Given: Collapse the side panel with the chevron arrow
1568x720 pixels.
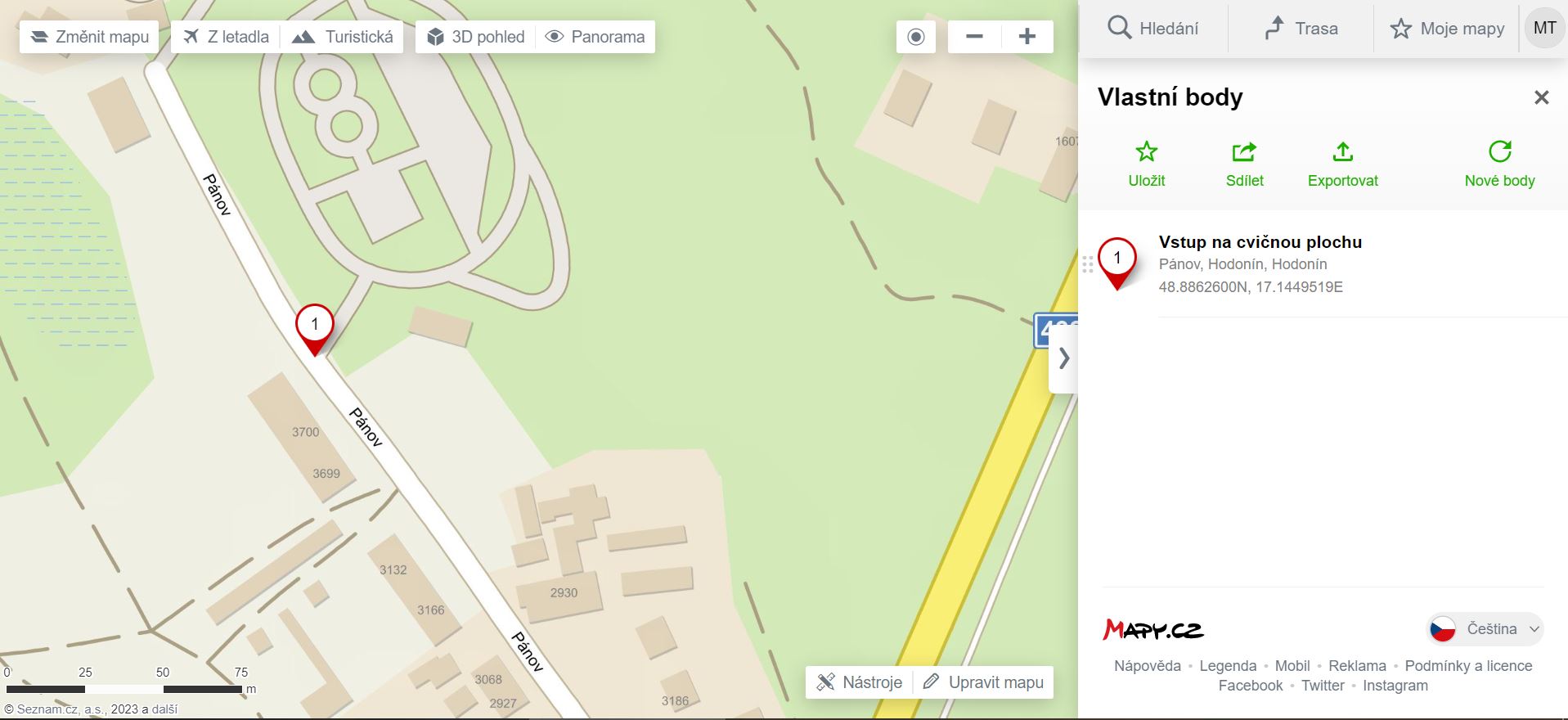Looking at the screenshot, I should 1063,358.
